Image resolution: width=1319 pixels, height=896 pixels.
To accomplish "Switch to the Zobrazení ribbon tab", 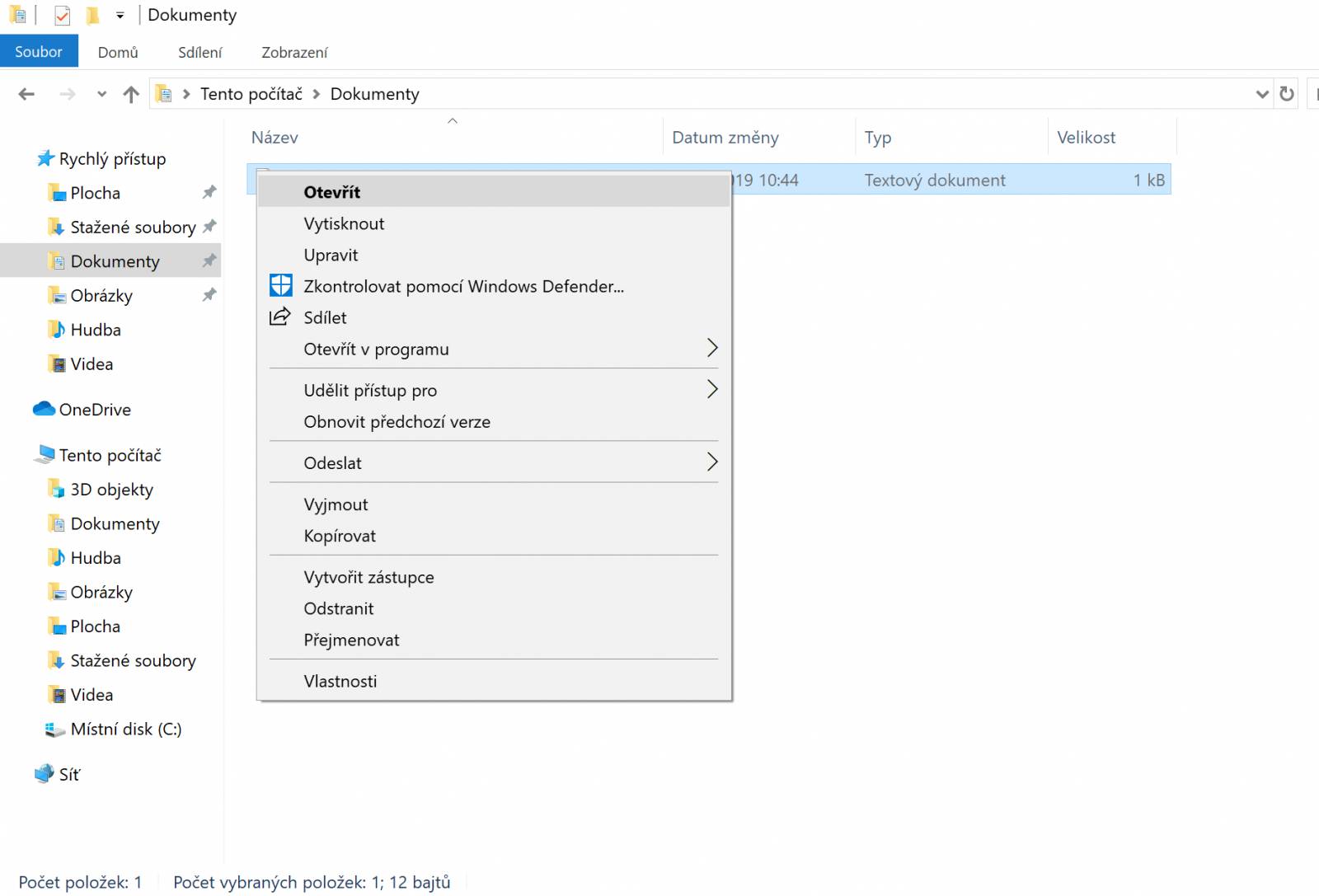I will [294, 53].
